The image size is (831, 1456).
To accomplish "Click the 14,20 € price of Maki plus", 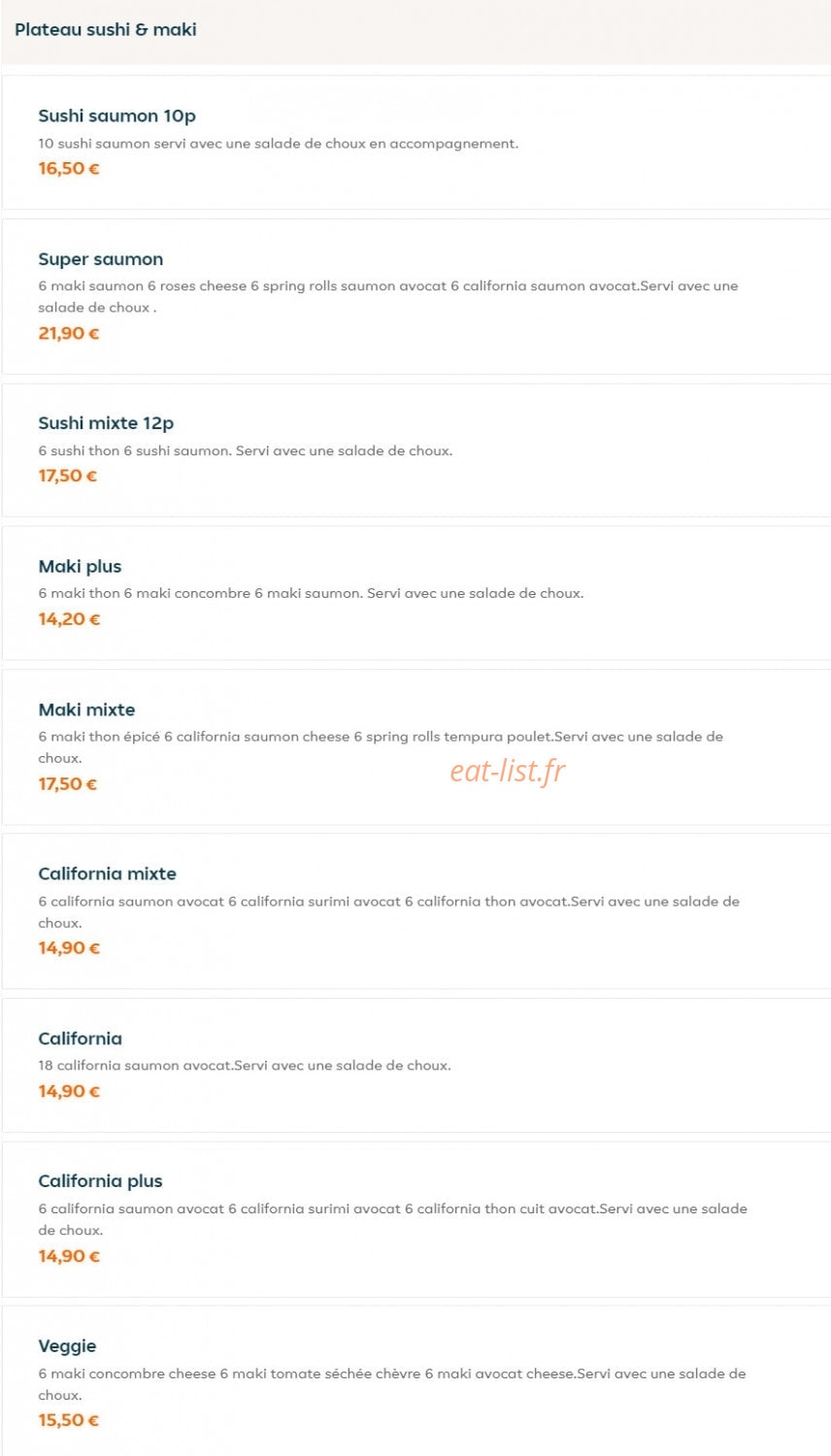I will (x=69, y=619).
